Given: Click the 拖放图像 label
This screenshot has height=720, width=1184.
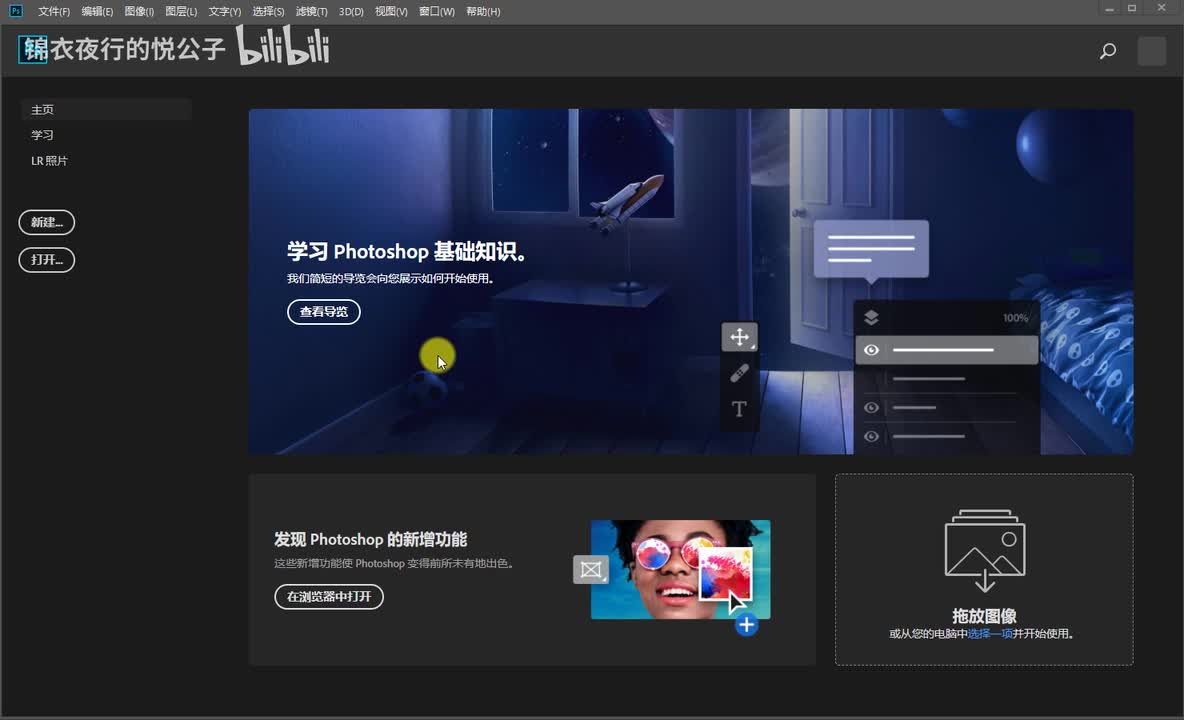Looking at the screenshot, I should [x=984, y=616].
